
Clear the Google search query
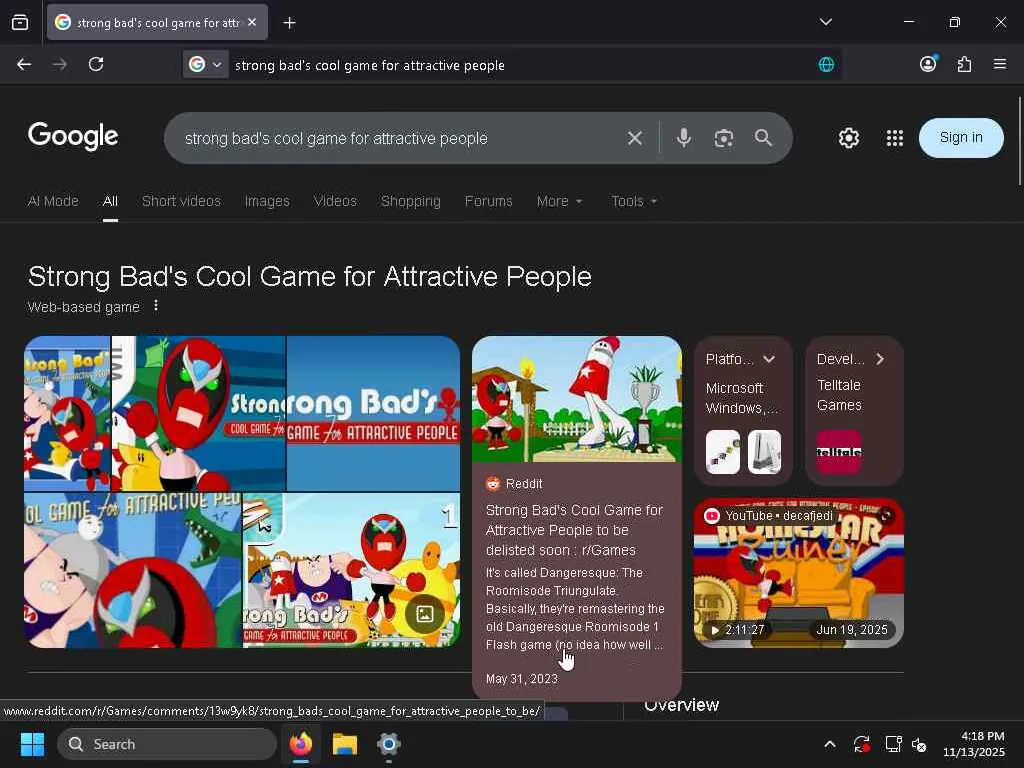pos(635,138)
